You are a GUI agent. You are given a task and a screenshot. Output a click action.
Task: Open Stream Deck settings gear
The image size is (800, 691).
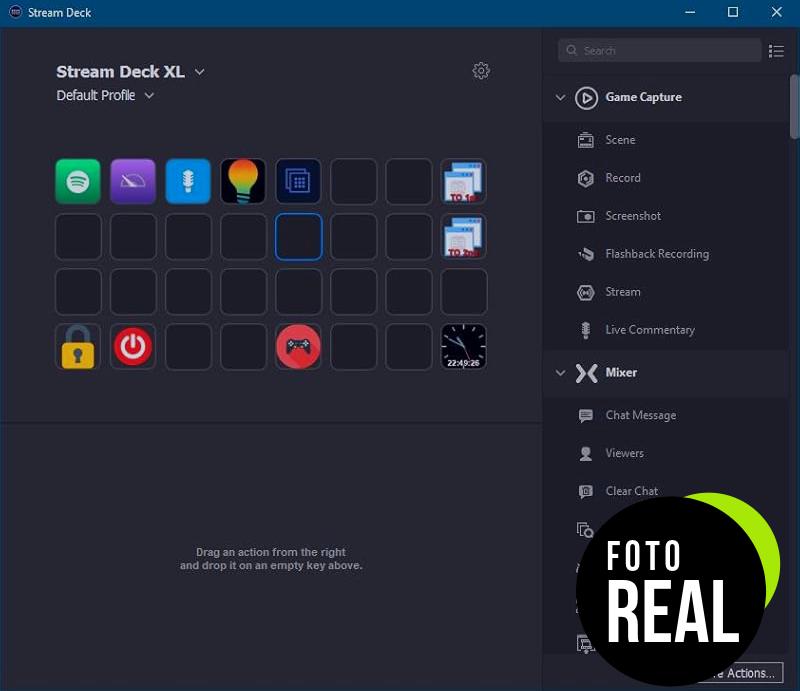(x=481, y=71)
